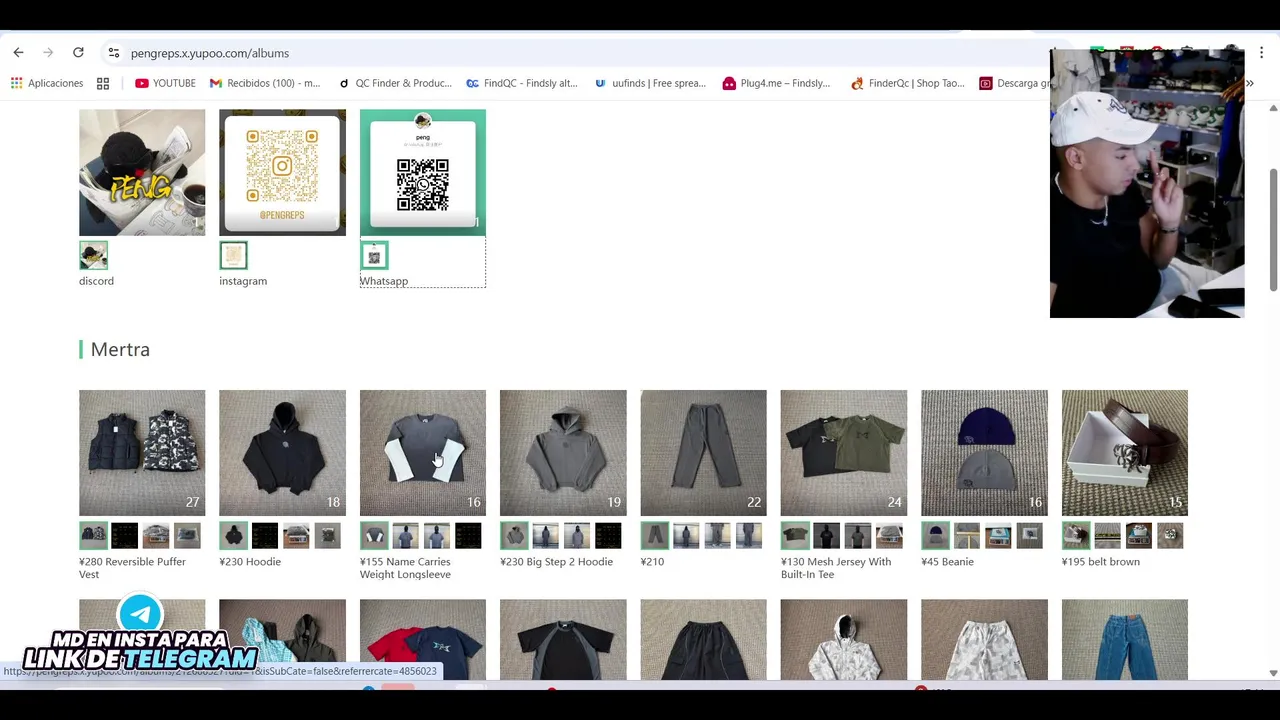Select last mini preview under ¥45 Beanie
This screenshot has width=1280, height=720.
[1030, 536]
